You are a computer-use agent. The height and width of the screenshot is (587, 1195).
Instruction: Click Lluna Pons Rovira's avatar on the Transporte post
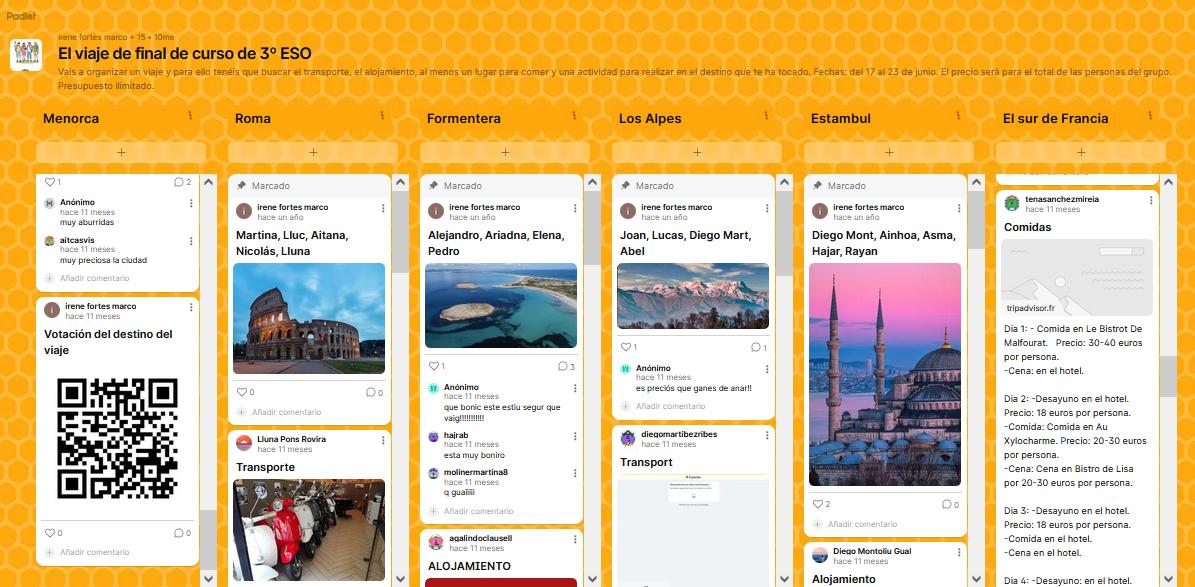[245, 441]
